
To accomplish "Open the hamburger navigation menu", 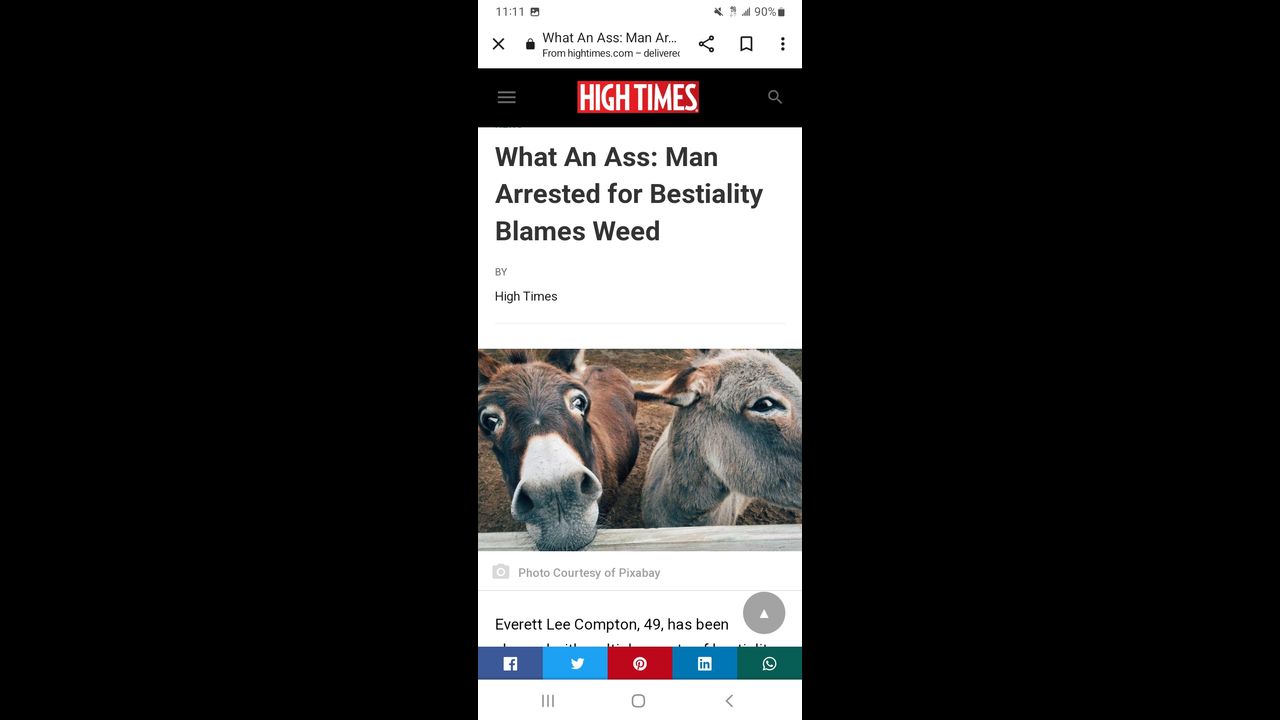I will [x=506, y=97].
